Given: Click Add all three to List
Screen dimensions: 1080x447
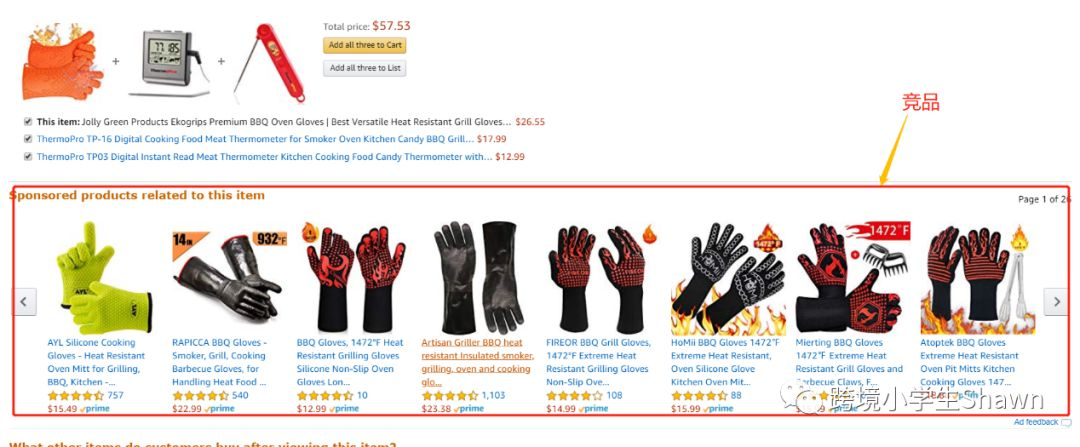Looking at the screenshot, I should point(364,68).
